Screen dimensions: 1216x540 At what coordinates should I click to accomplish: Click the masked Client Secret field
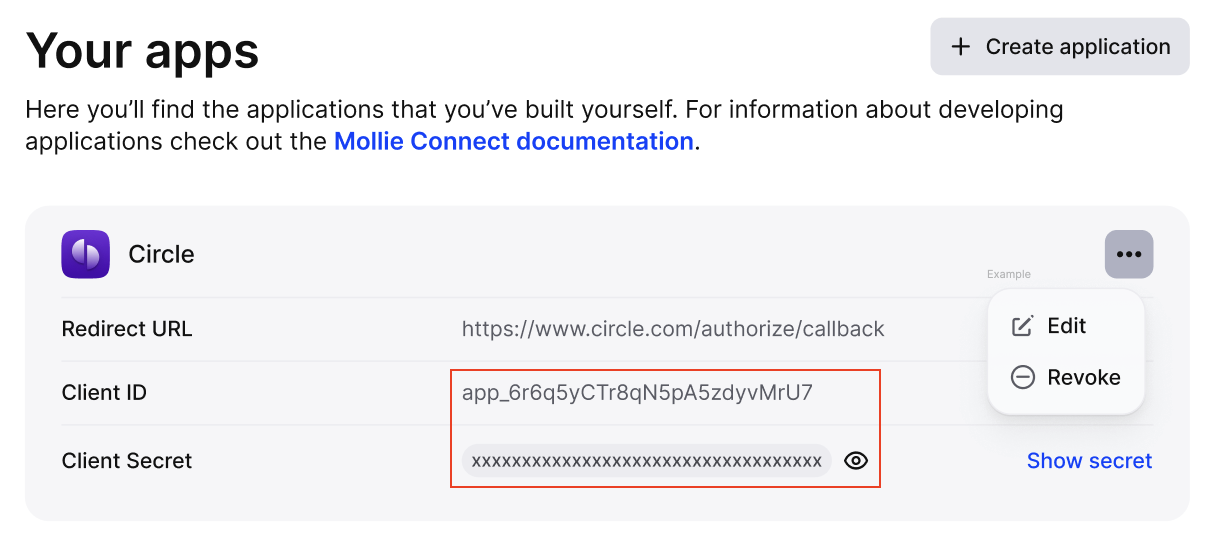(647, 461)
